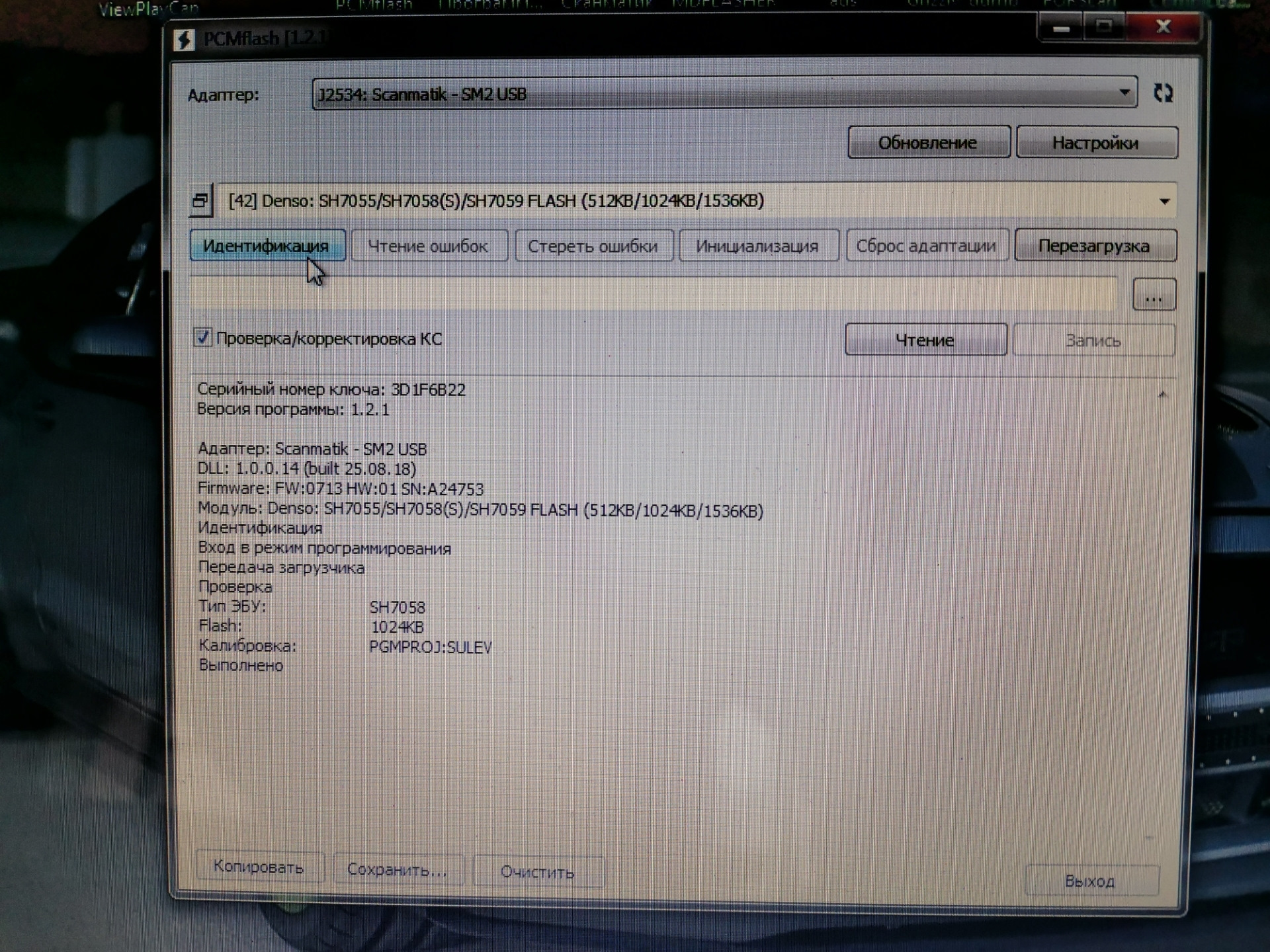Click into the file path field
Image resolution: width=1270 pixels, height=952 pixels.
(654, 294)
